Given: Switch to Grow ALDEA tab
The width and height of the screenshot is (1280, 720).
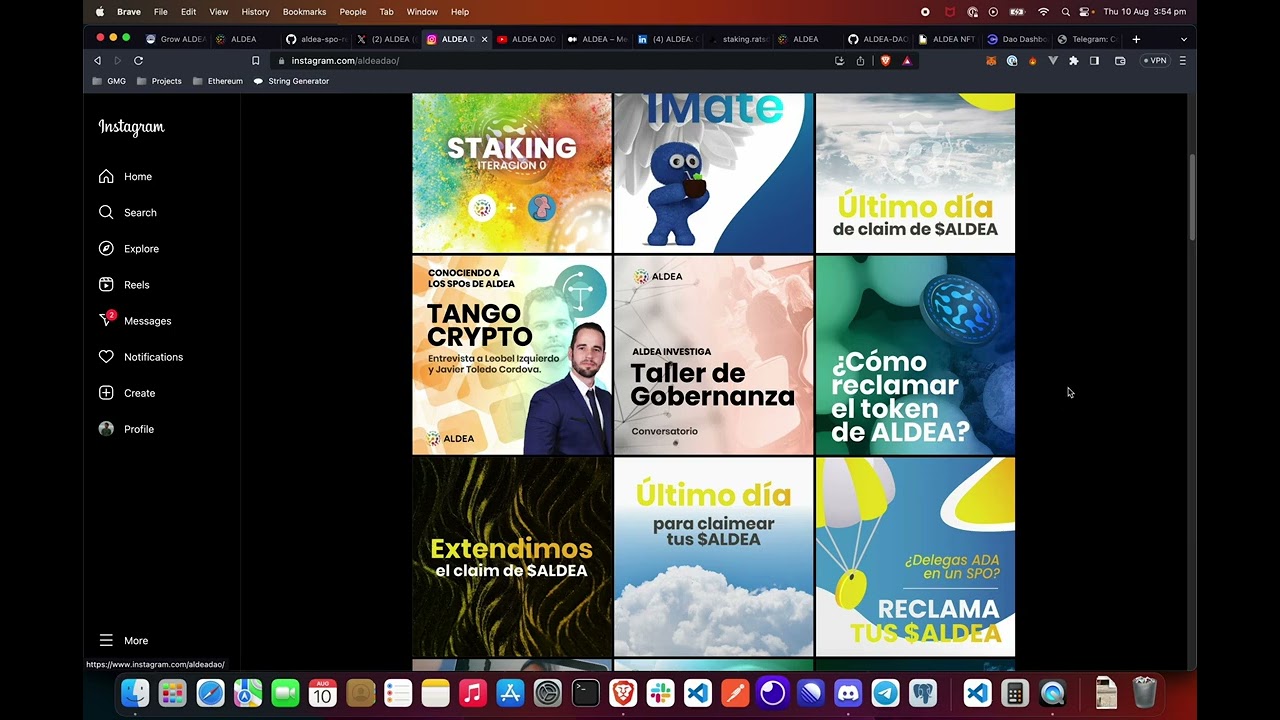Looking at the screenshot, I should click(175, 39).
